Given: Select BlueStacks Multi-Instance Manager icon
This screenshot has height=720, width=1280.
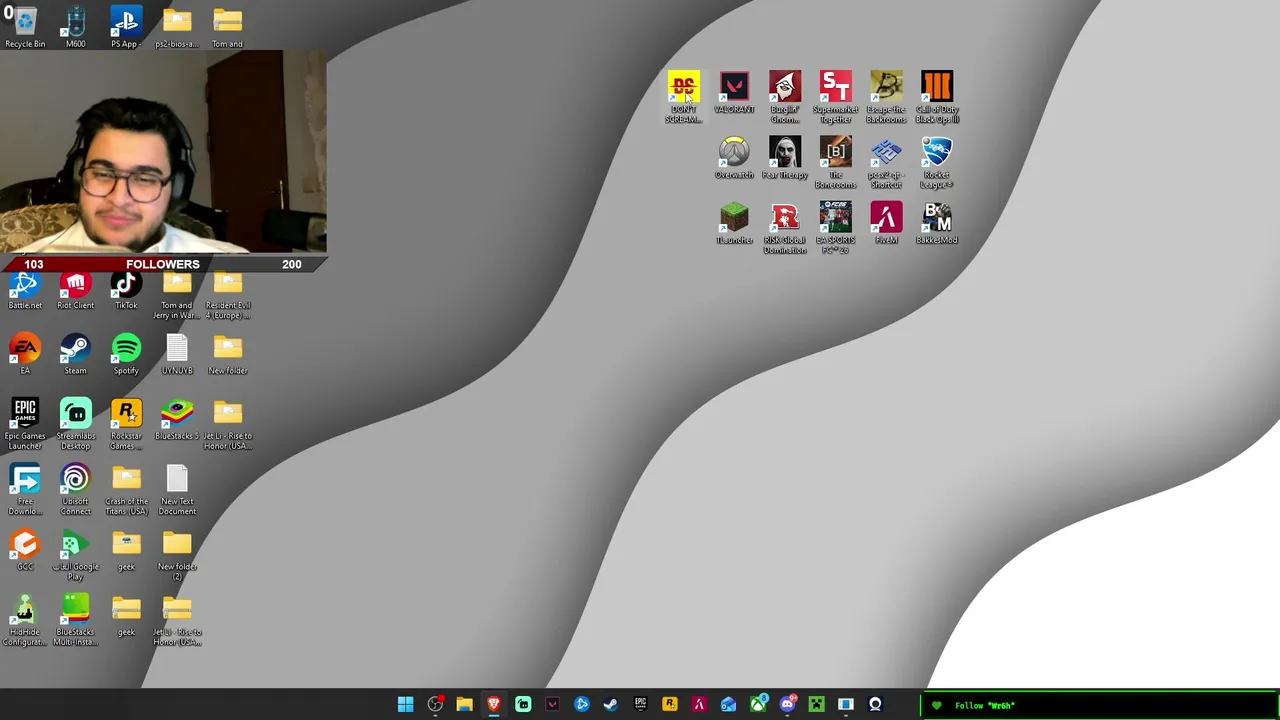Looking at the screenshot, I should tap(76, 620).
